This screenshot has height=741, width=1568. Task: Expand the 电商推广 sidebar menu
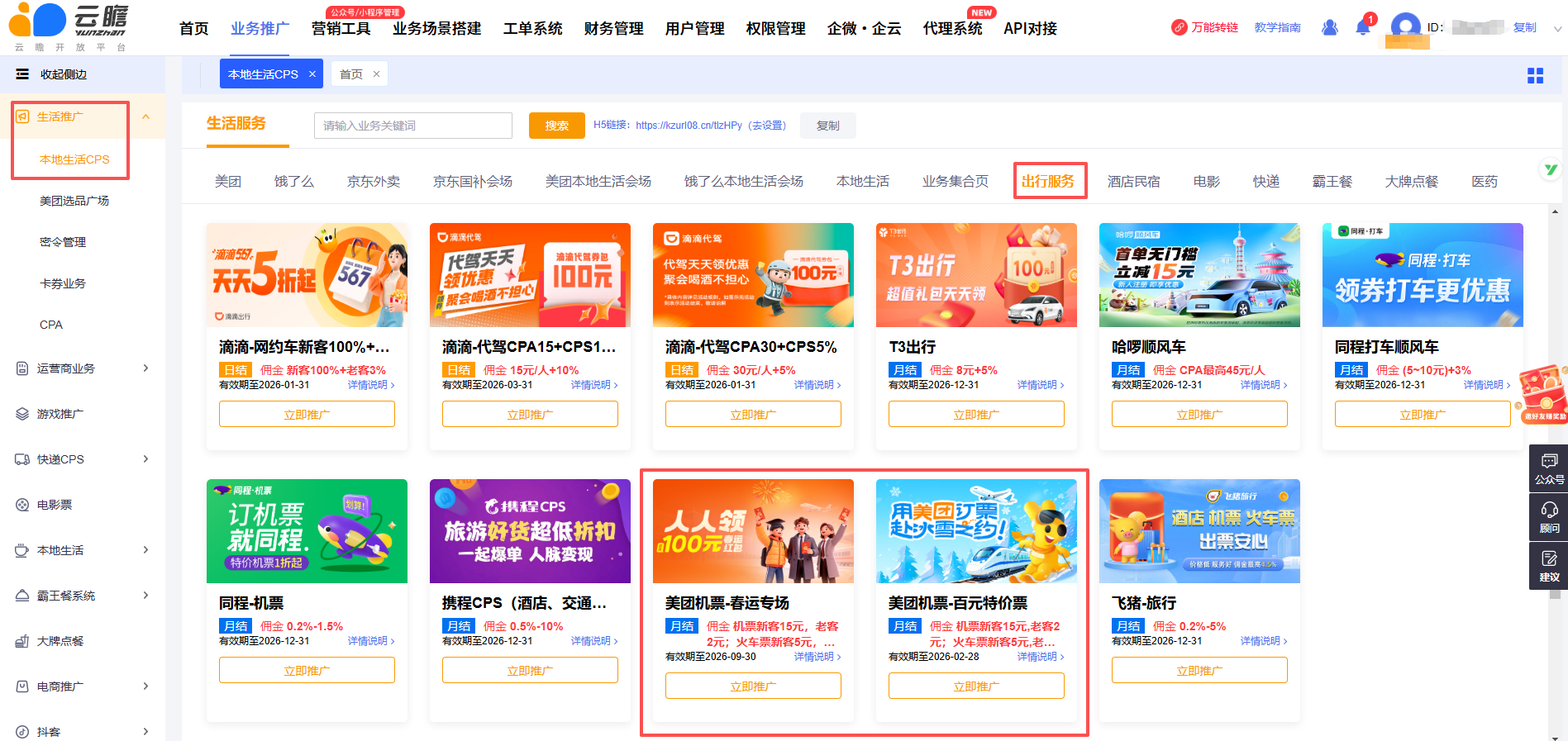click(145, 686)
